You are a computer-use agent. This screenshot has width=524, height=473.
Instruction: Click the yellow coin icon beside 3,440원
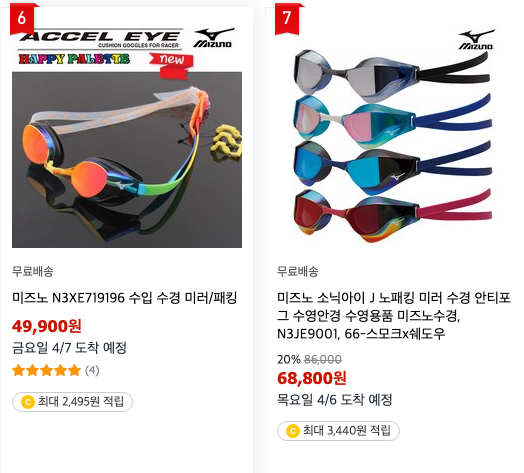(293, 431)
